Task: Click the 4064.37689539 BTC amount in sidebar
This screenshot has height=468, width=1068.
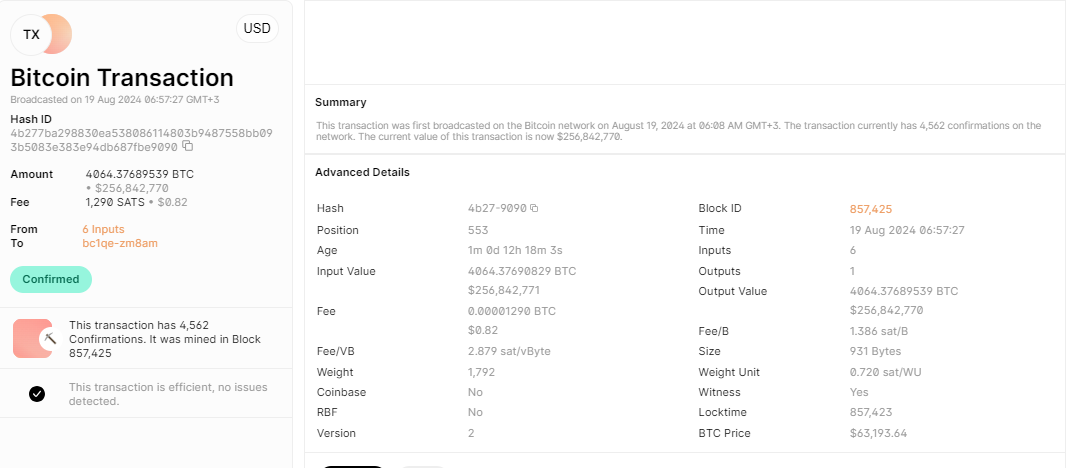Action: point(139,174)
